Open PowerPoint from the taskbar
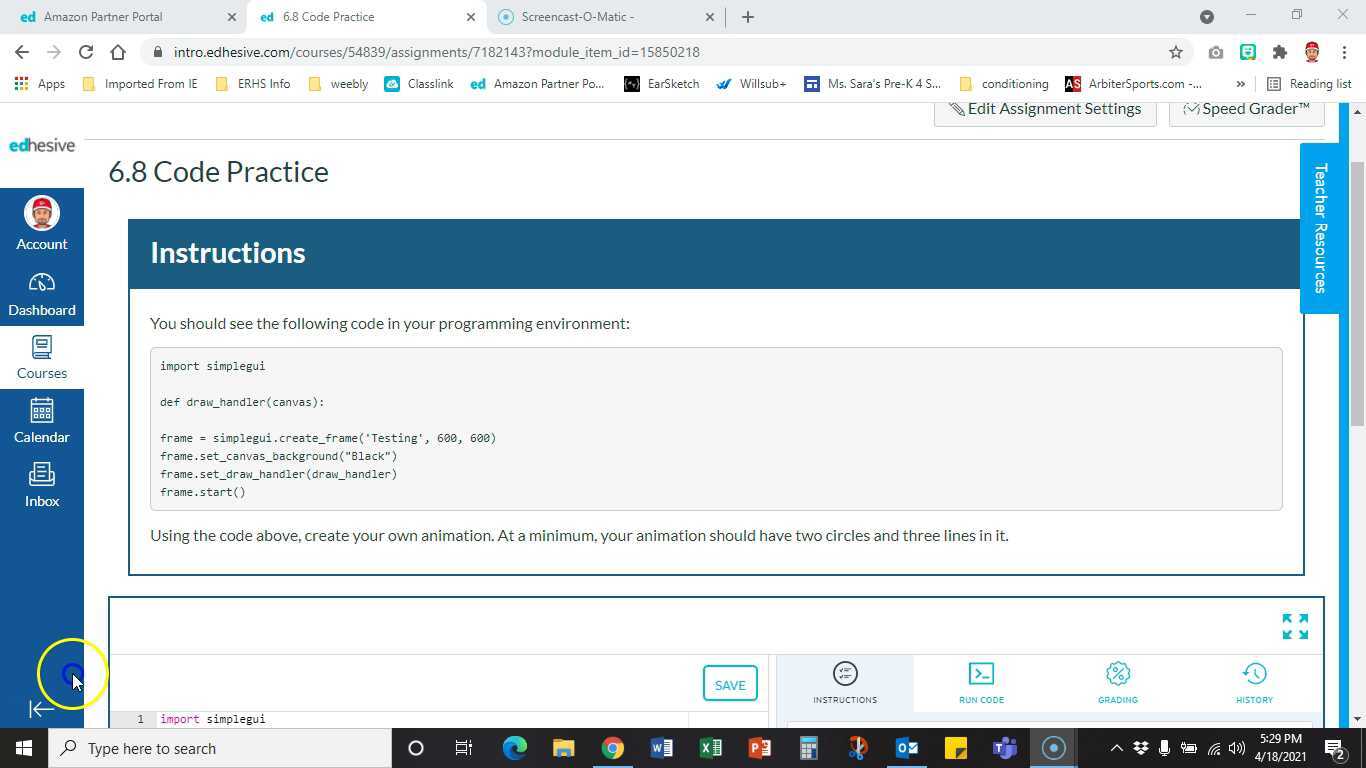The width and height of the screenshot is (1366, 768). pos(759,748)
